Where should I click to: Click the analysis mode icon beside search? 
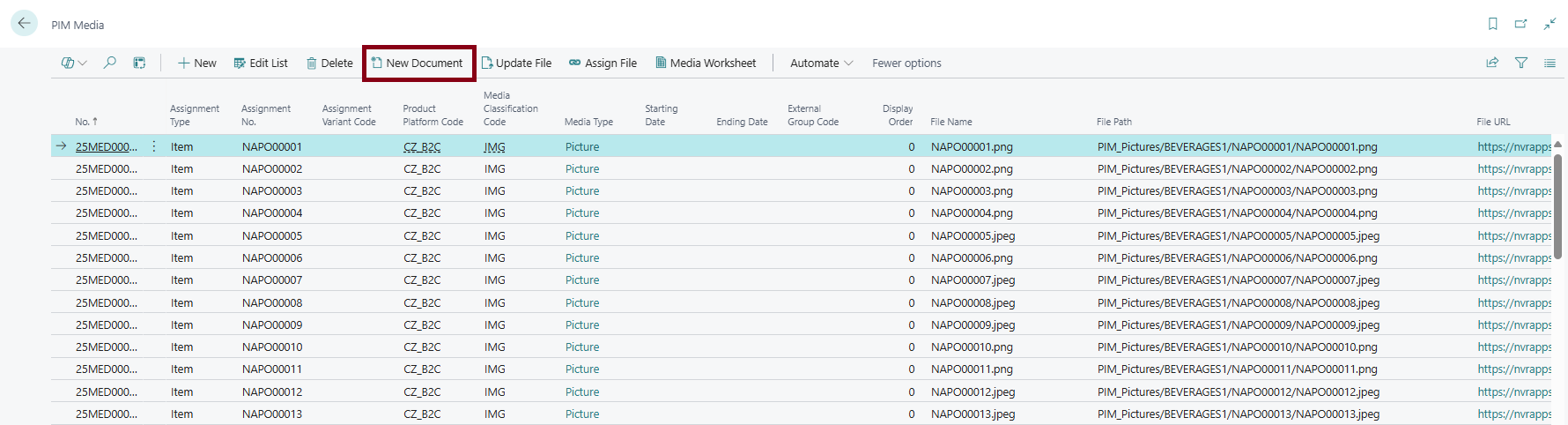tap(139, 63)
